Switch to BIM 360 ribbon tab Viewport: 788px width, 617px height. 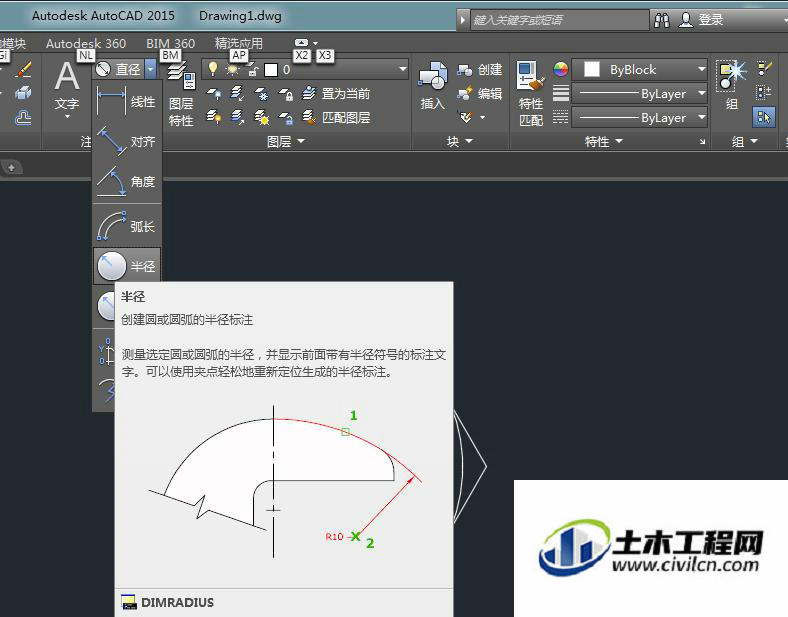(170, 44)
